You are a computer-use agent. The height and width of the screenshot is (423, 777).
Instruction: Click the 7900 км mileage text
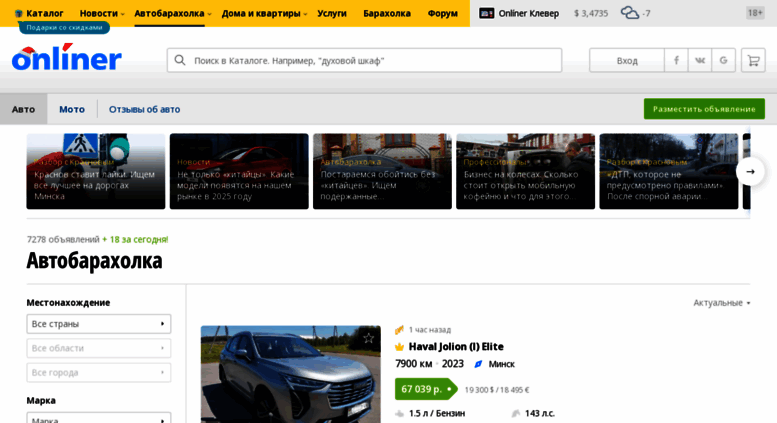click(x=413, y=364)
